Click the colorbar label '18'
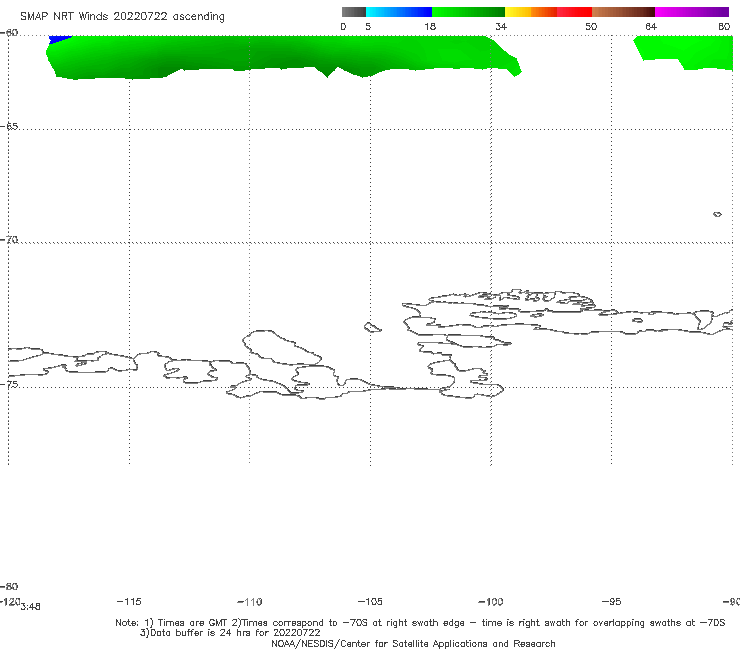The height and width of the screenshot is (650, 740). 430,26
